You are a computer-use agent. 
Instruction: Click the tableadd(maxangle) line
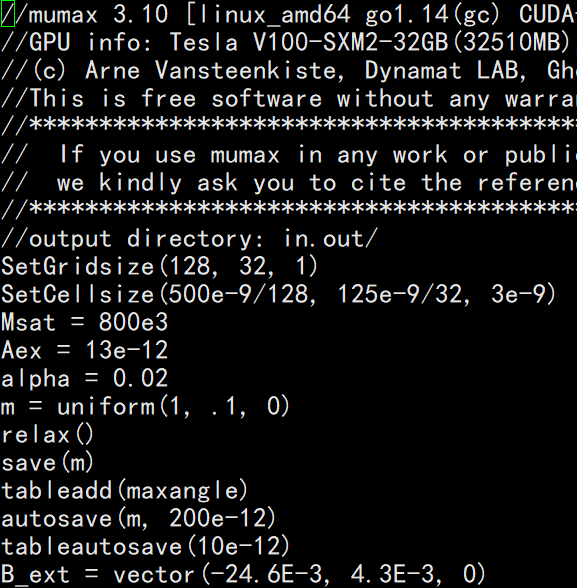[x=125, y=491]
